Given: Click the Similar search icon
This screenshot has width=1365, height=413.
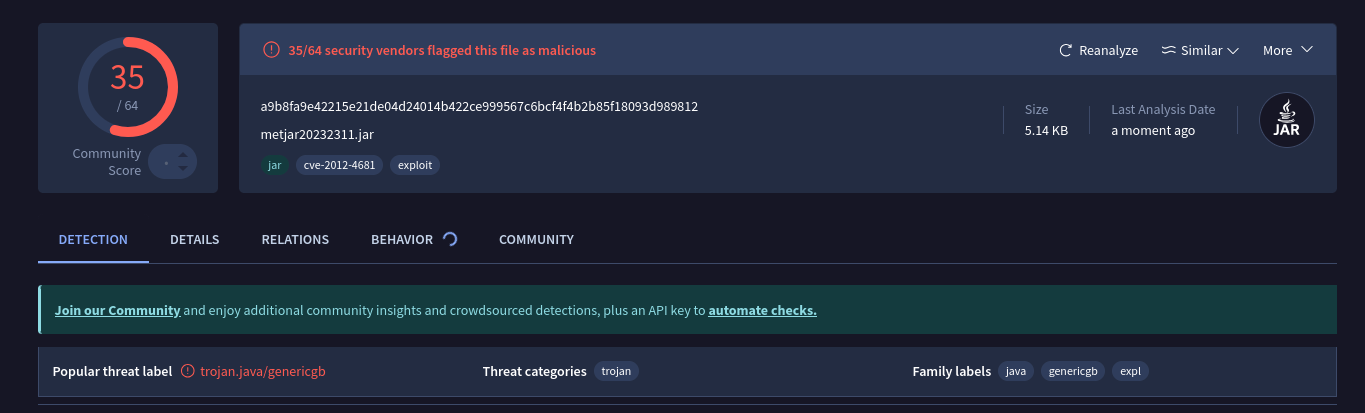Looking at the screenshot, I should point(1168,50).
